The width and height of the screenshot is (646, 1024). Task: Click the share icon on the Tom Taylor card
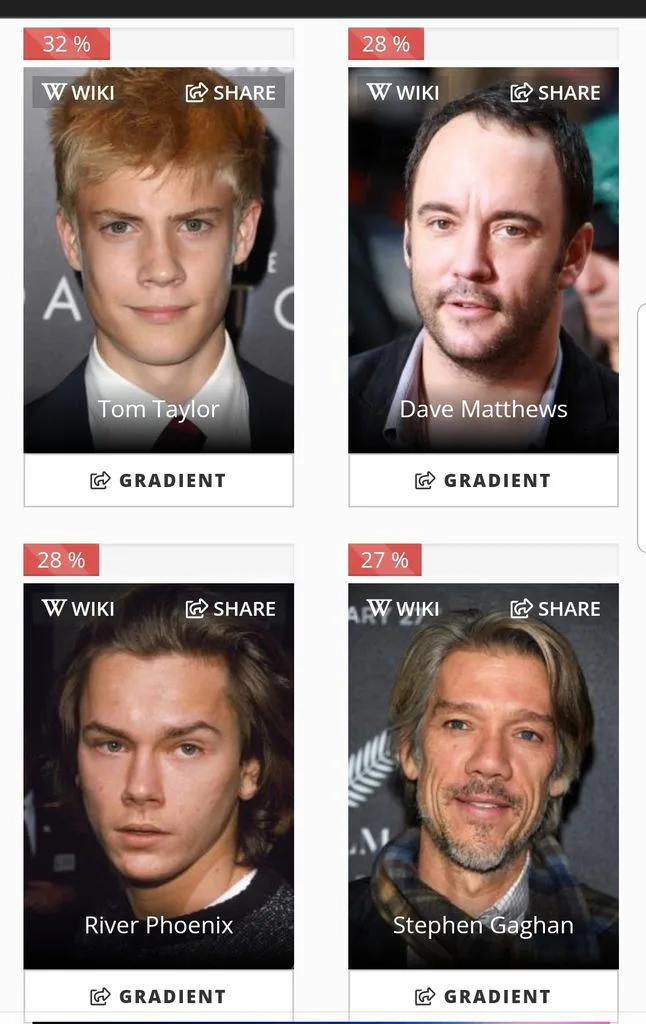(196, 93)
